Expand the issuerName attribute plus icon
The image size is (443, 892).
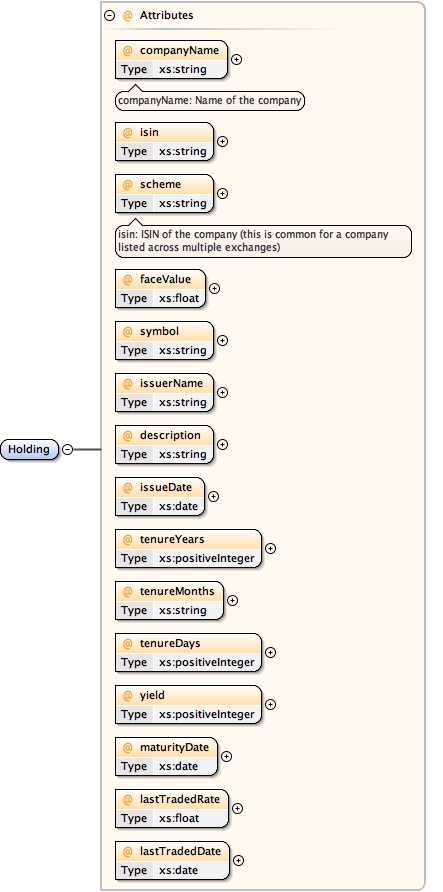coord(222,393)
